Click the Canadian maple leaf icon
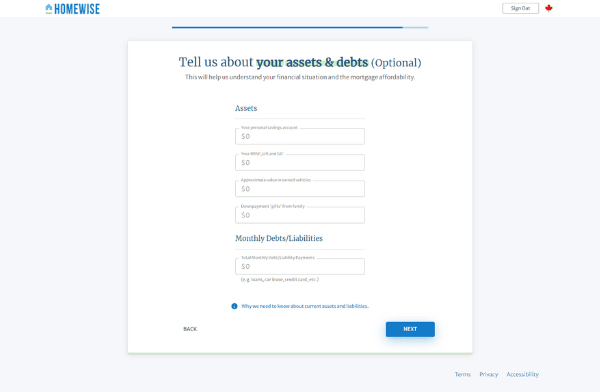600x392 pixels. coord(549,8)
